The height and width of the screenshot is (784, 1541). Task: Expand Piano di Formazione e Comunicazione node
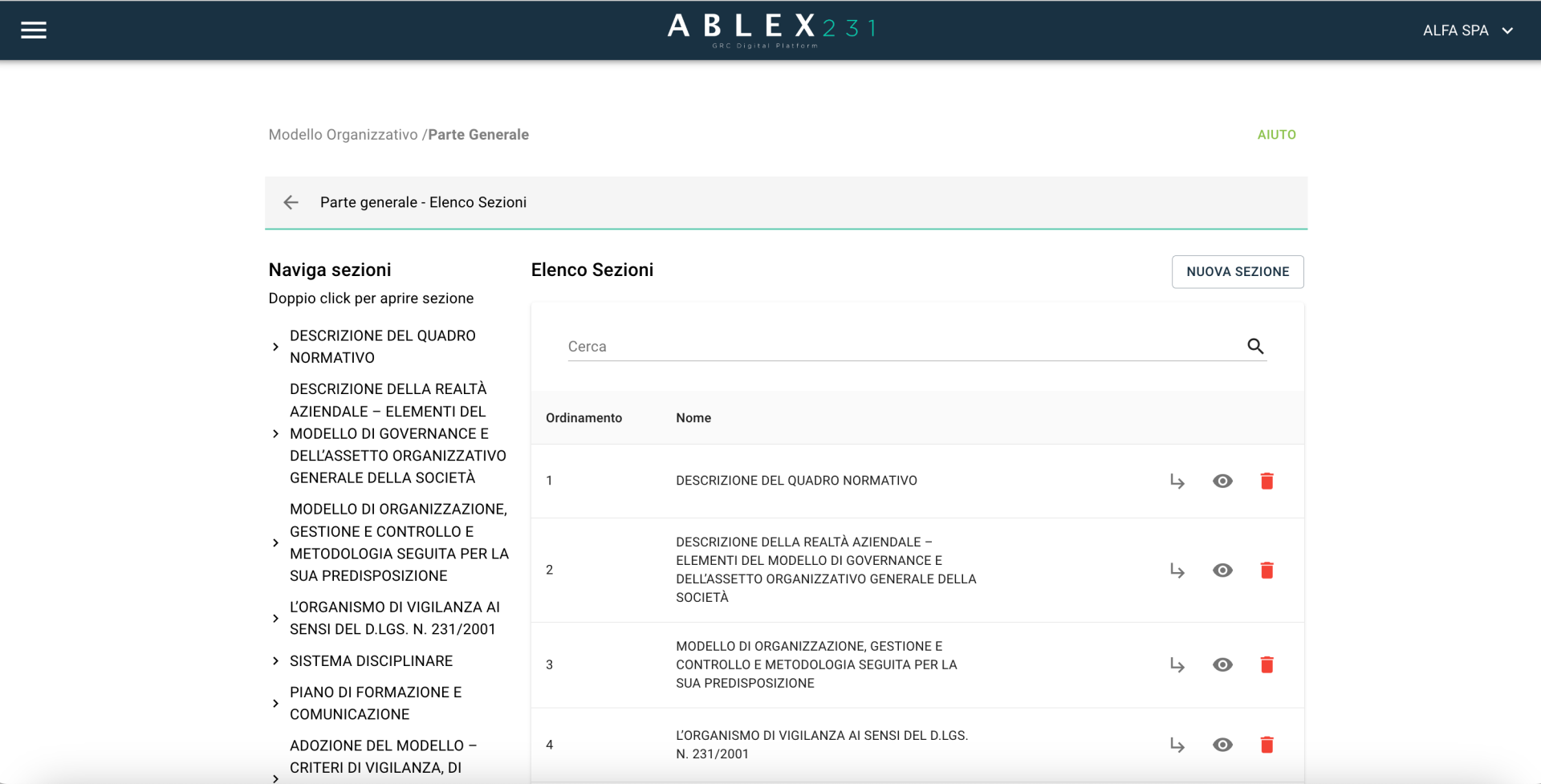click(275, 704)
